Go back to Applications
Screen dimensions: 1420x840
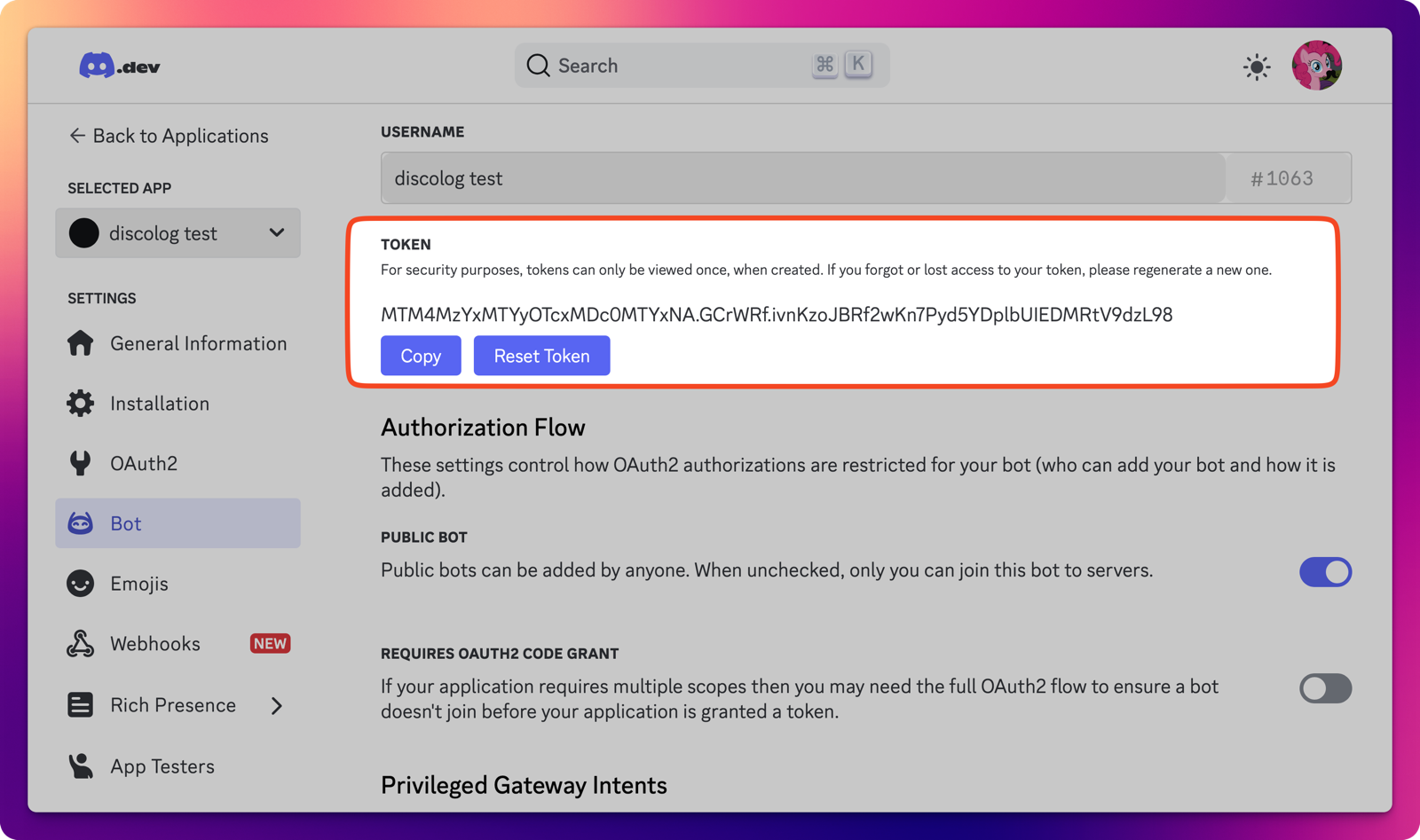[169, 136]
